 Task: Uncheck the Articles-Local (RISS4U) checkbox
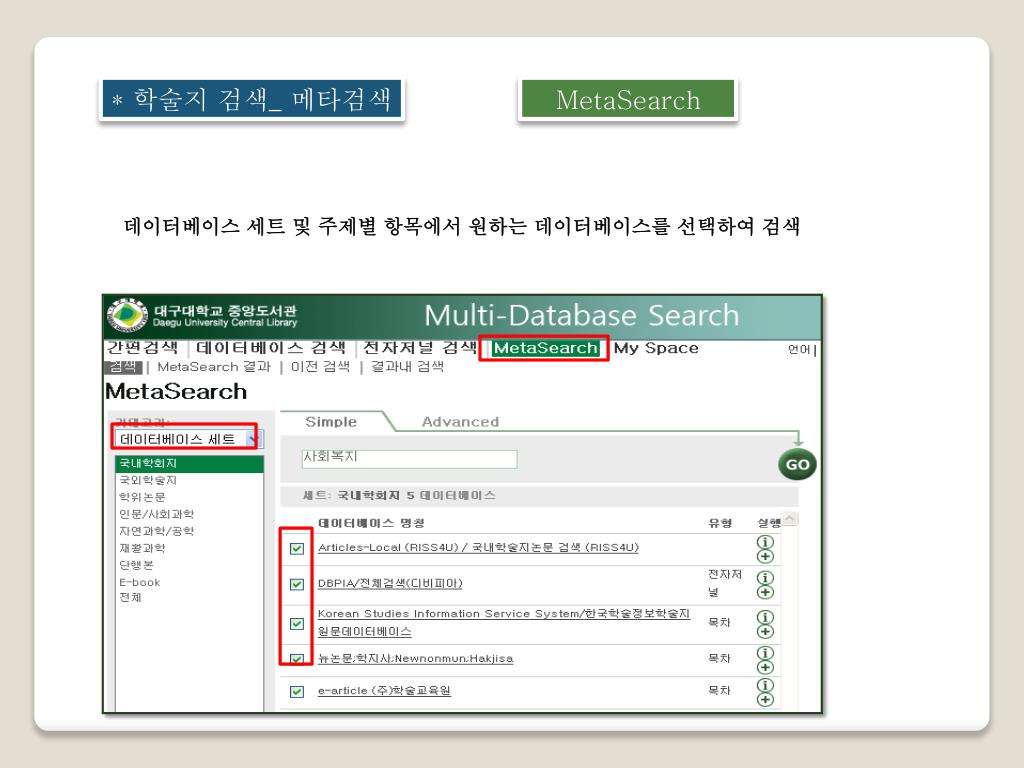(296, 548)
